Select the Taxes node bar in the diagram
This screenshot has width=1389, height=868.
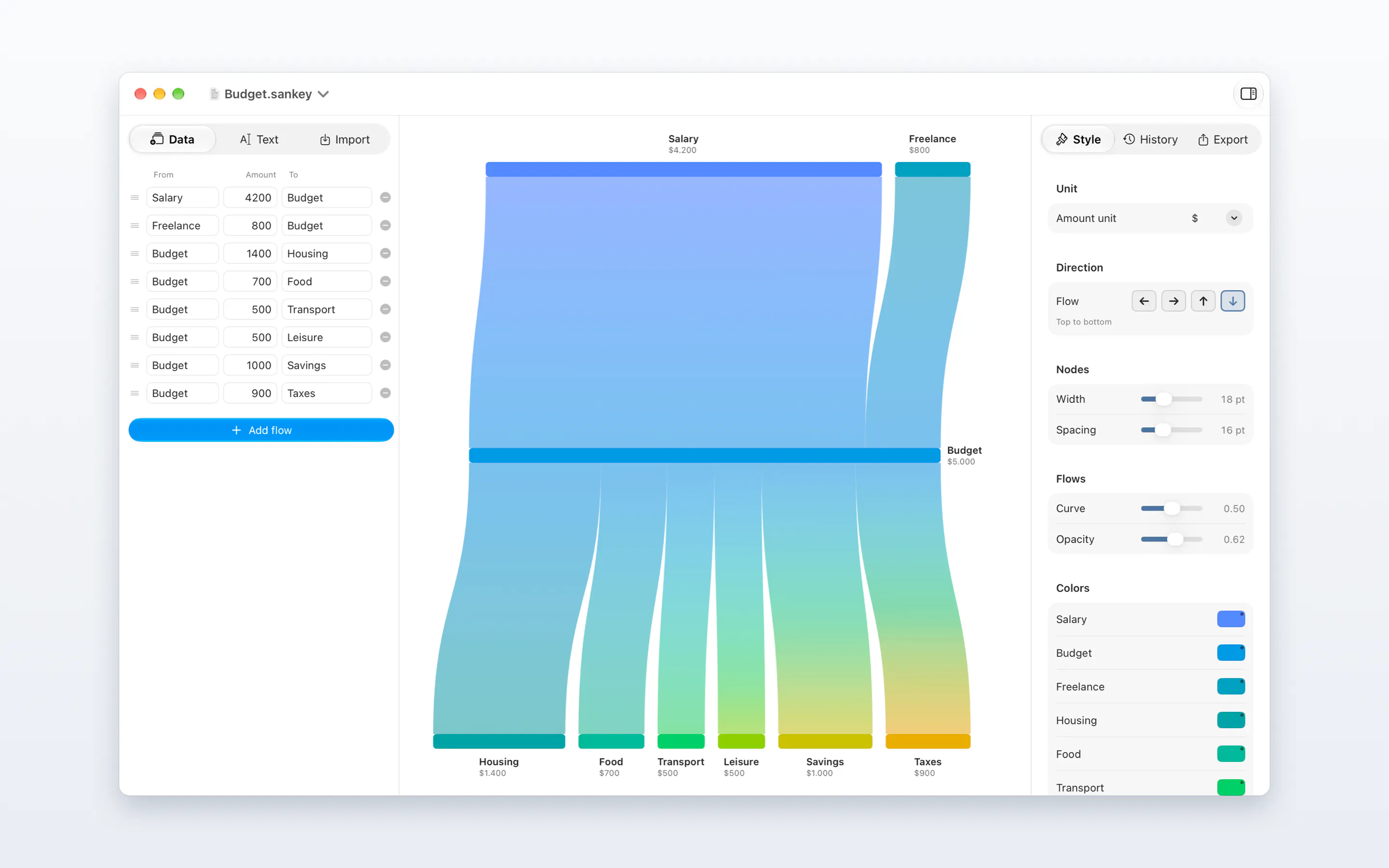point(927,741)
